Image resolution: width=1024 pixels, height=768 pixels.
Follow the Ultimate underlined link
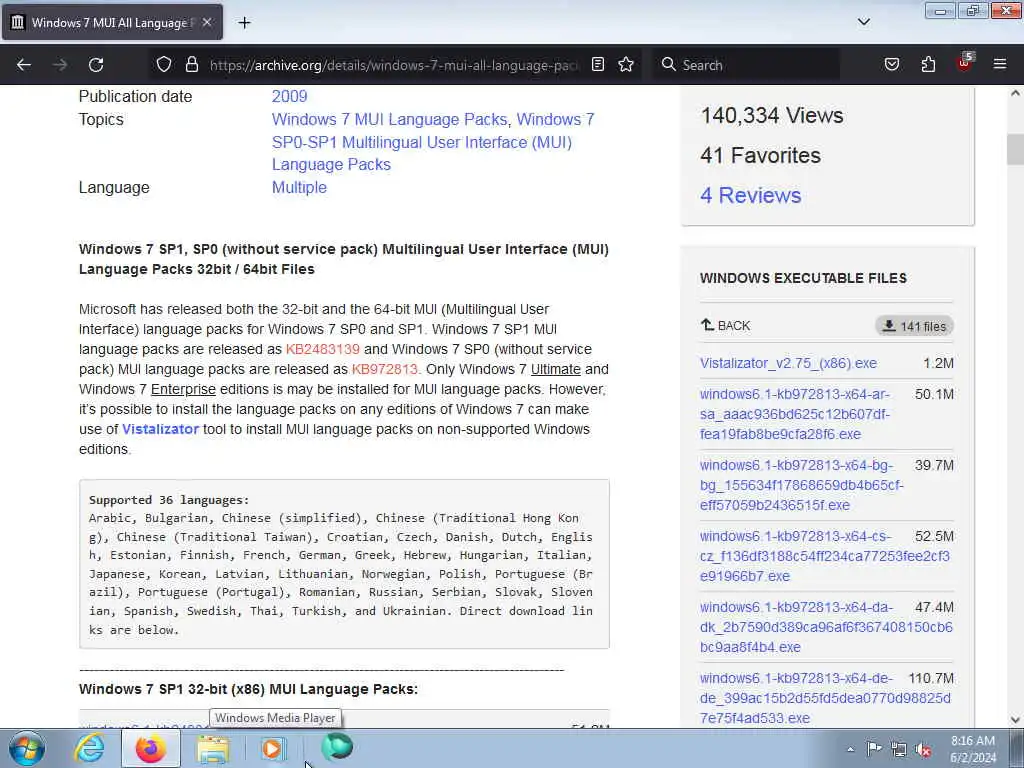[556, 370]
